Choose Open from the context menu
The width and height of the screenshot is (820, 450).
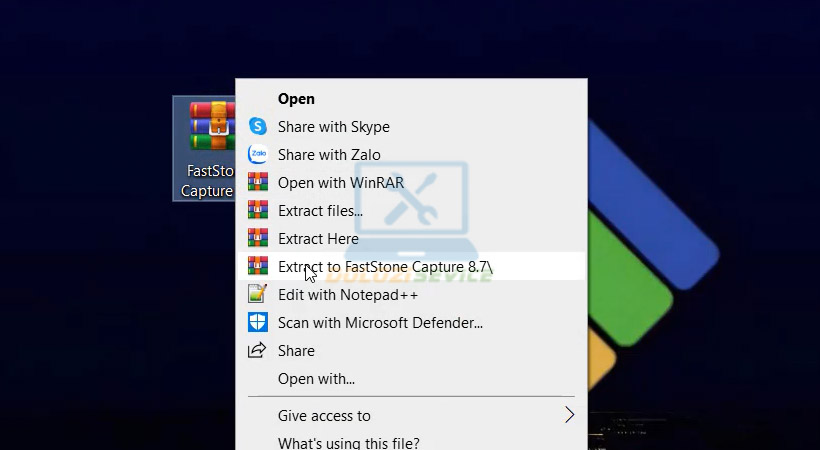[x=296, y=99]
